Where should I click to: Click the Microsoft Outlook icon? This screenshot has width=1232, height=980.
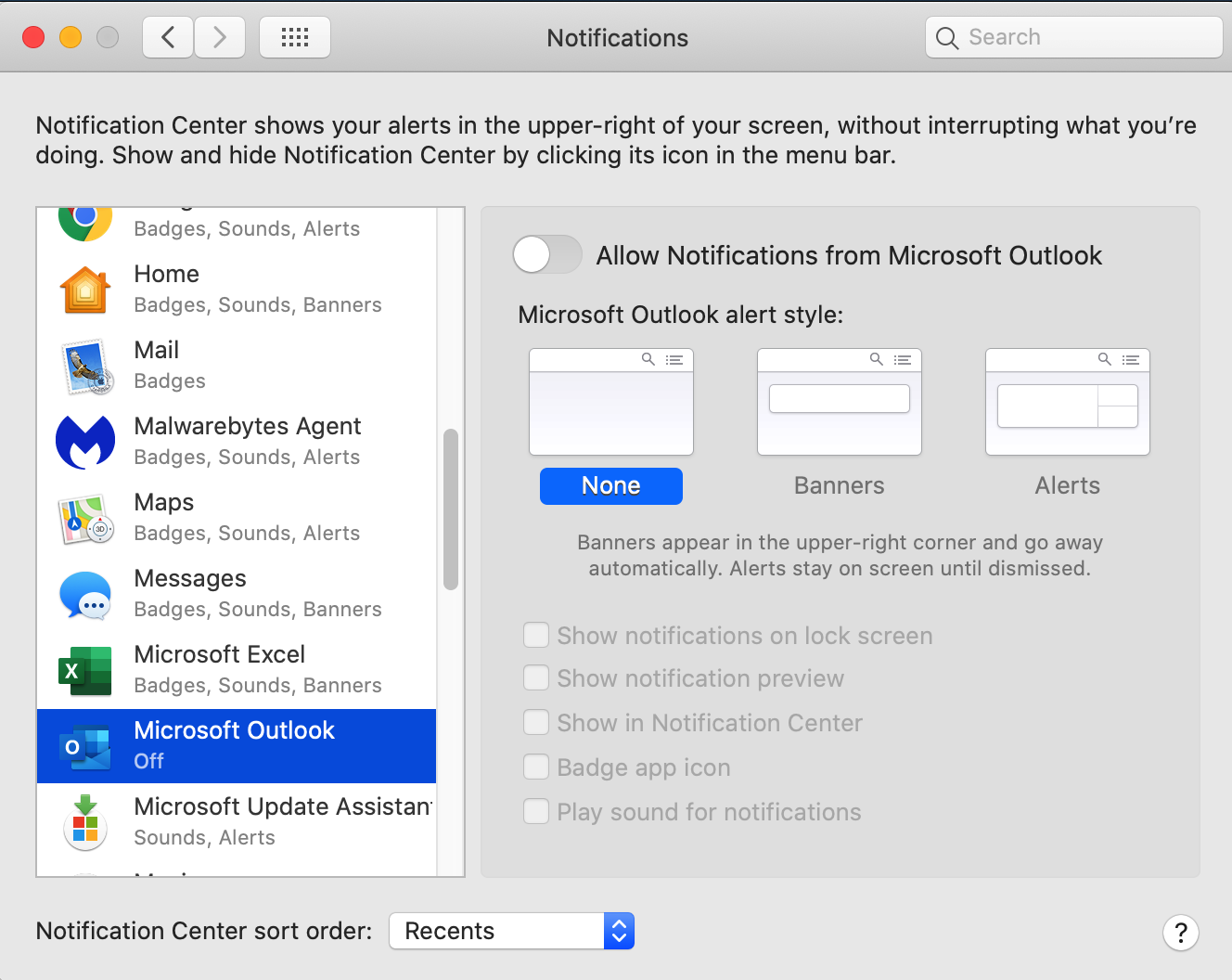(x=85, y=746)
